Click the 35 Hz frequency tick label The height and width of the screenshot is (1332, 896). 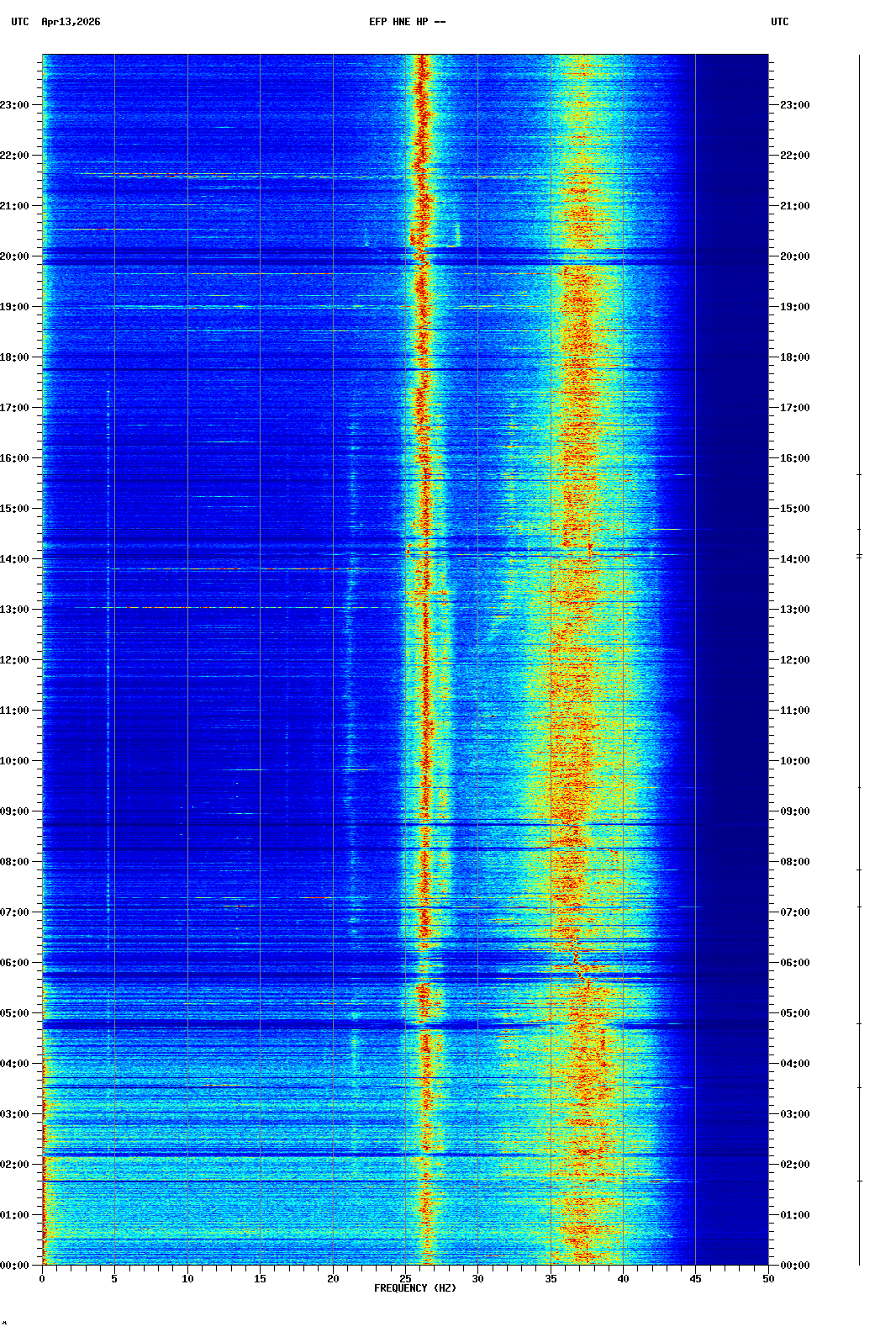551,1279
